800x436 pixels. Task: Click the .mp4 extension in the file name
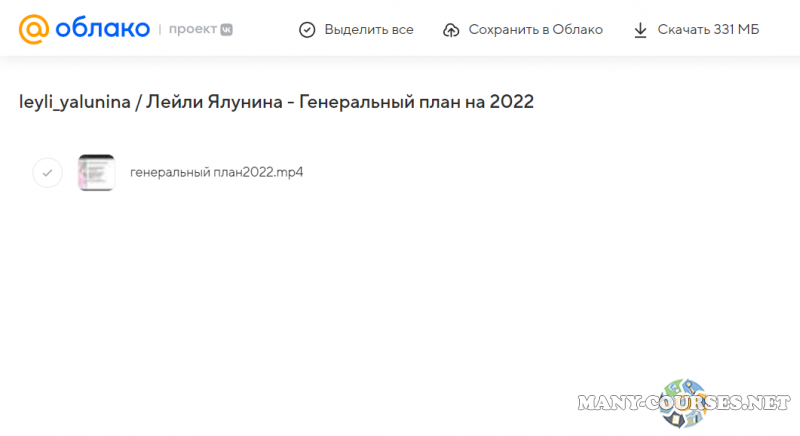tap(289, 172)
